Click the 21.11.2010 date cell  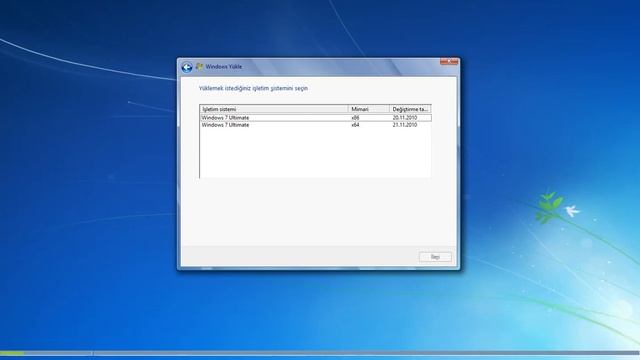click(x=405, y=125)
